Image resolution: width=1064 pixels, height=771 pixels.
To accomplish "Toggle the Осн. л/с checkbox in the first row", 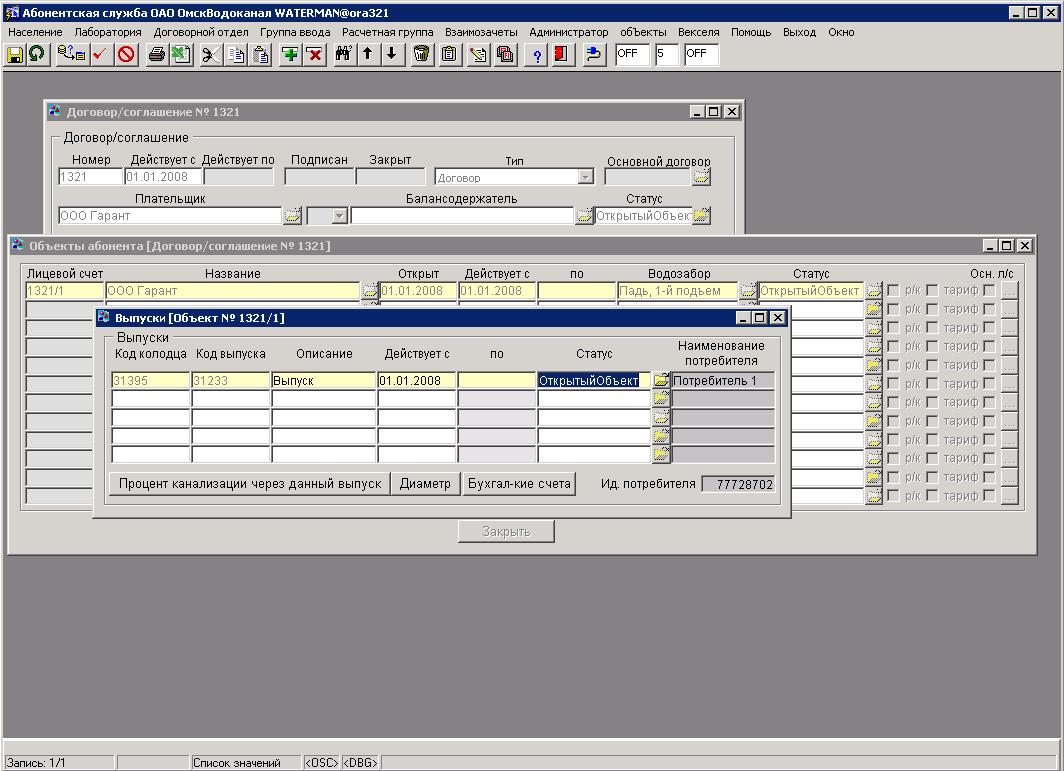I will point(989,291).
